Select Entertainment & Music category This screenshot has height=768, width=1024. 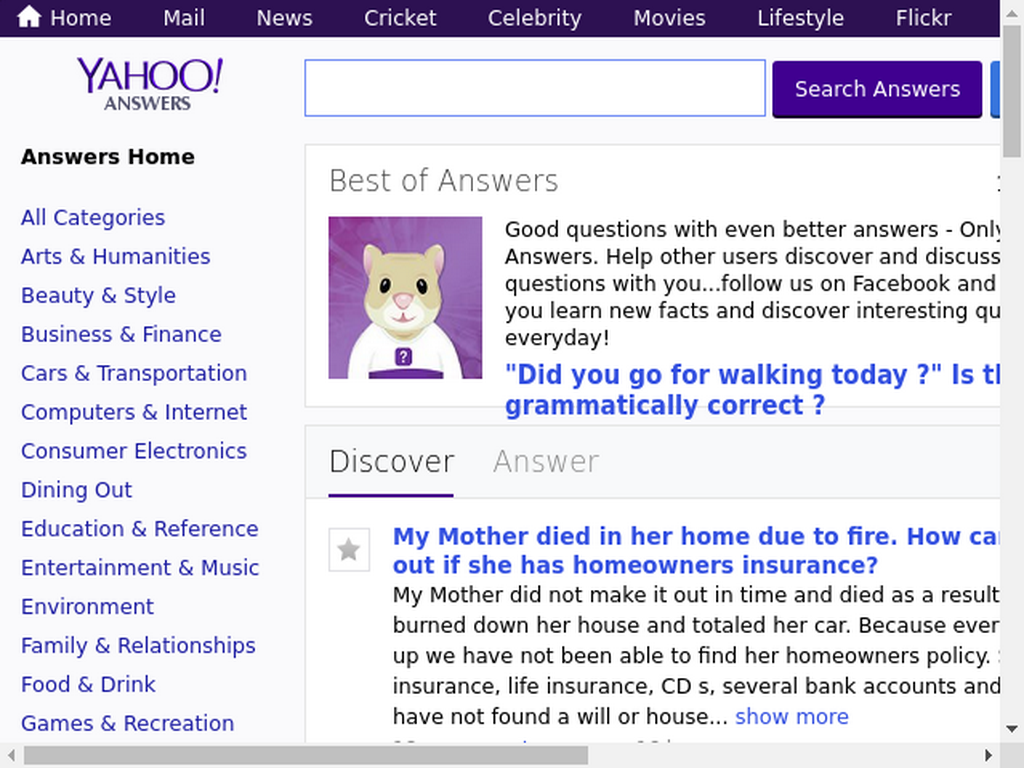point(140,568)
